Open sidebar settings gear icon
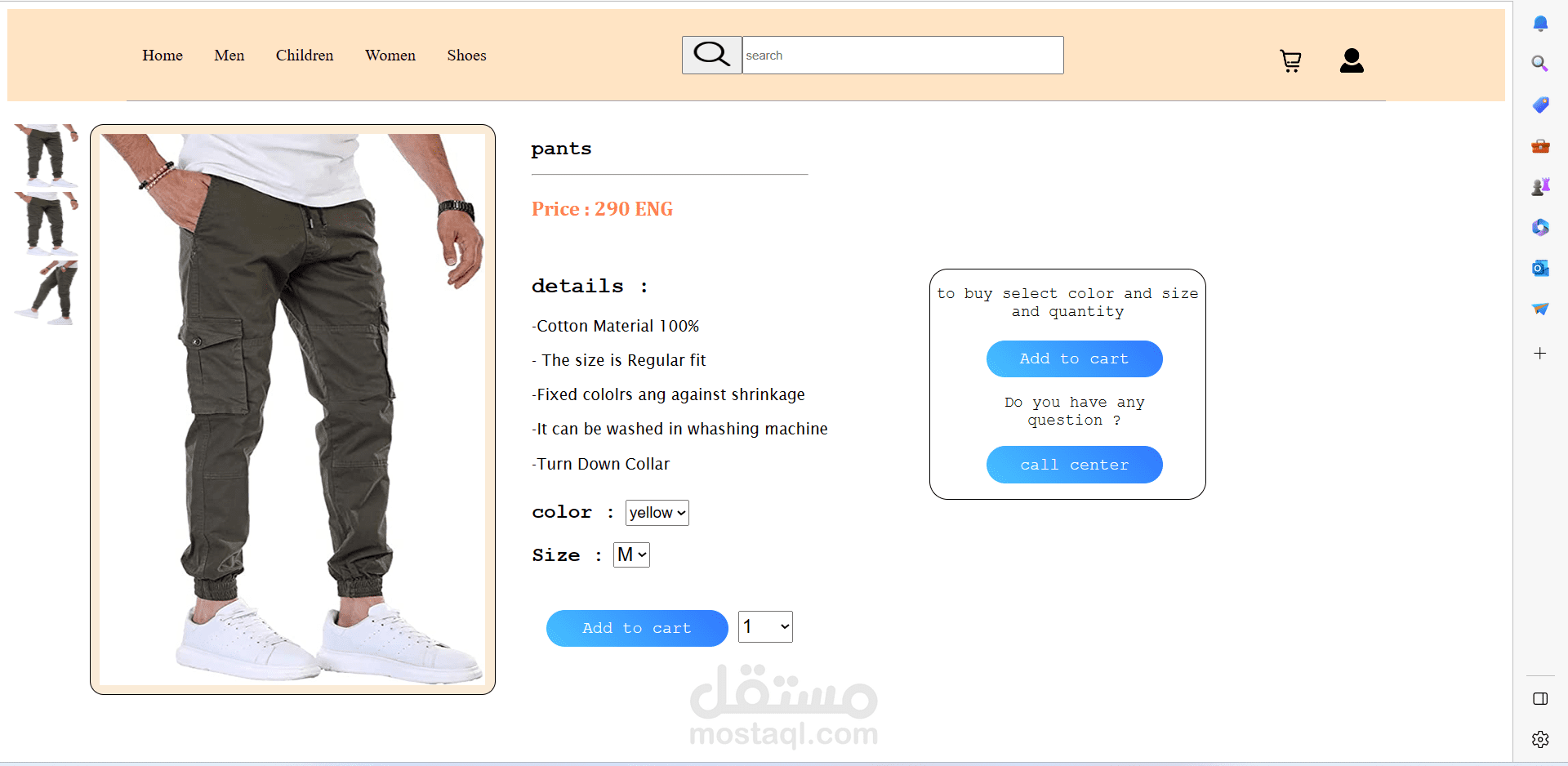Viewport: 1568px width, 766px height. click(x=1540, y=739)
